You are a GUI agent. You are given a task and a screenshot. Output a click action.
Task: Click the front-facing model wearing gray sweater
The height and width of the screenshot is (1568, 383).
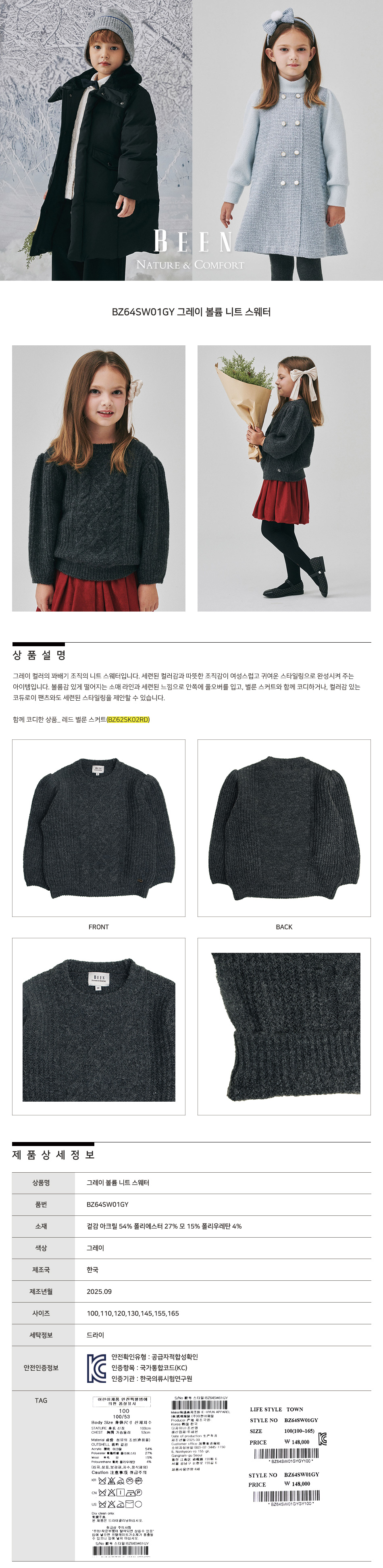[98, 478]
